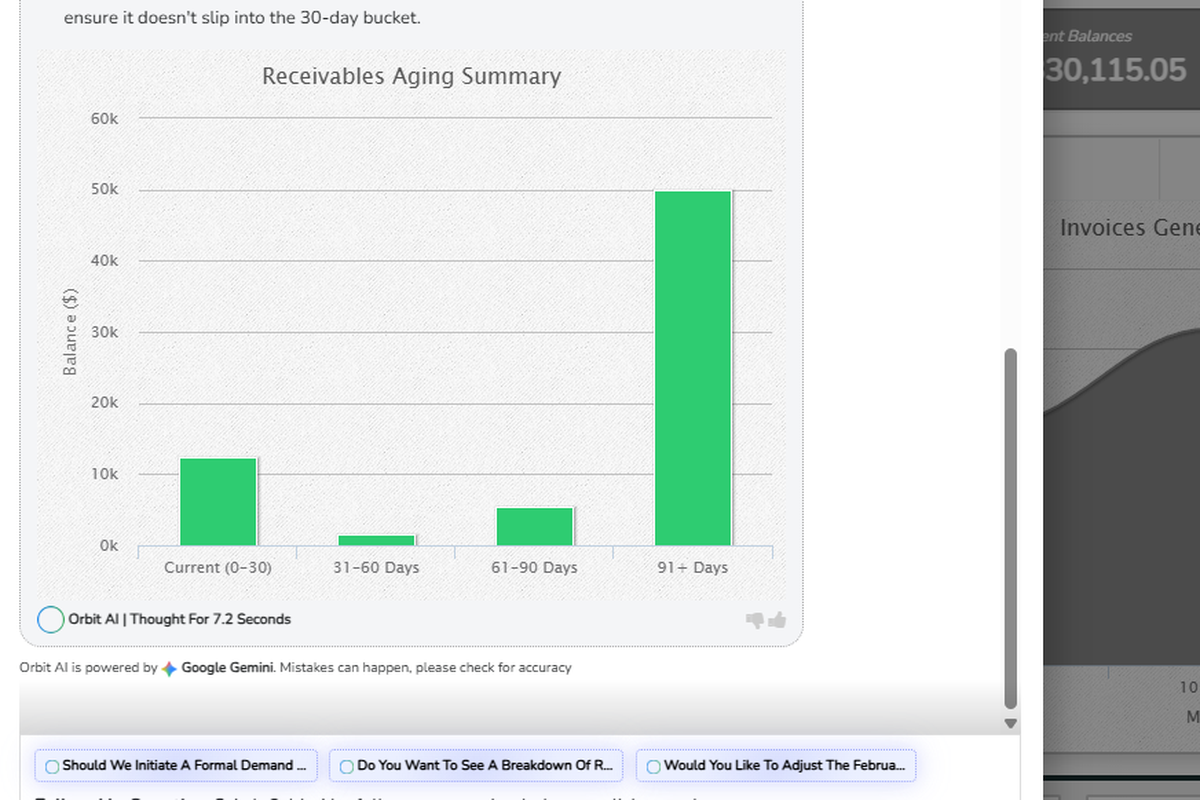Click the chat panel scrollbar thumb

1010,528
